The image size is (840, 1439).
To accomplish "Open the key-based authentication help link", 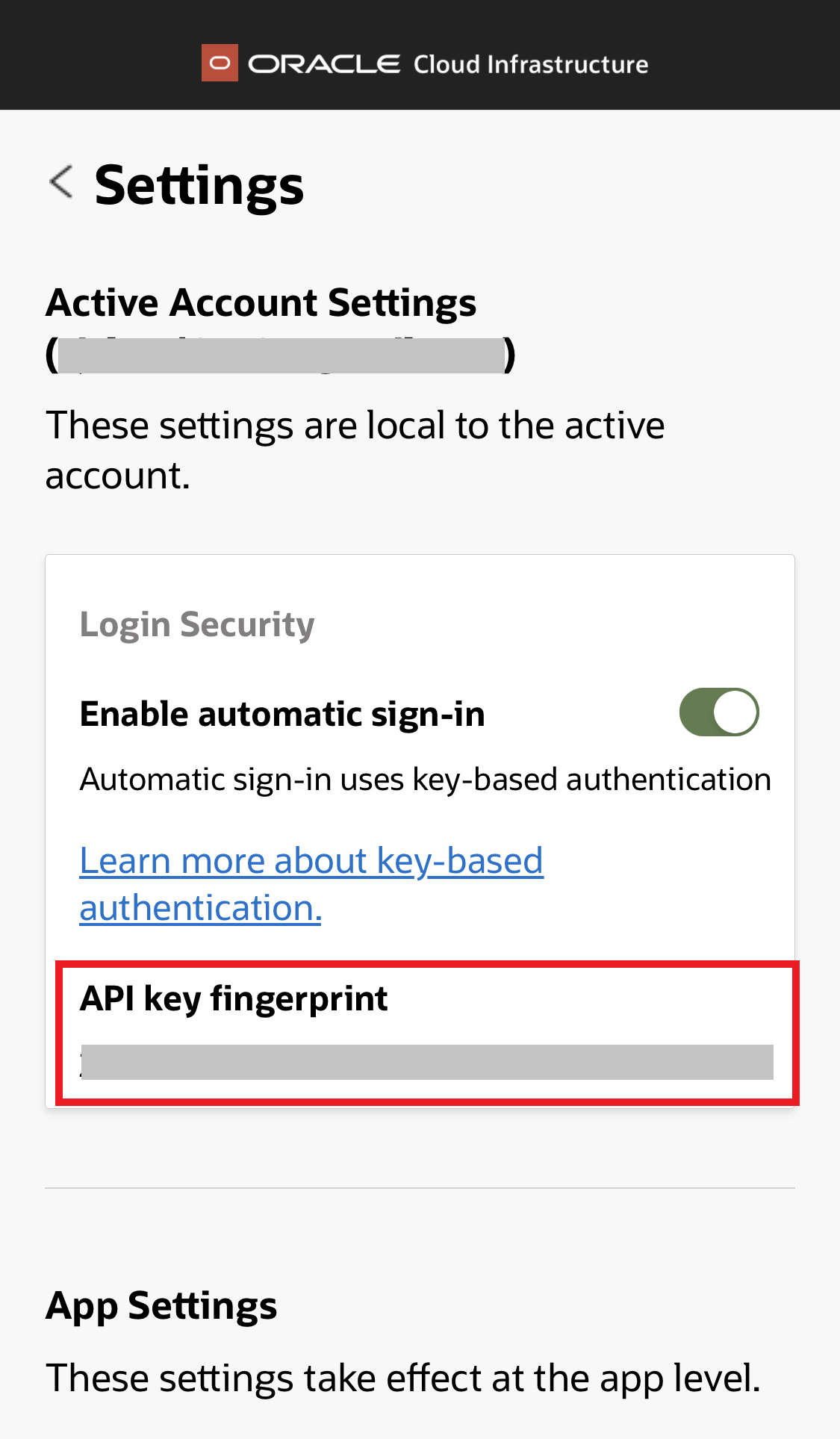I will click(311, 861).
